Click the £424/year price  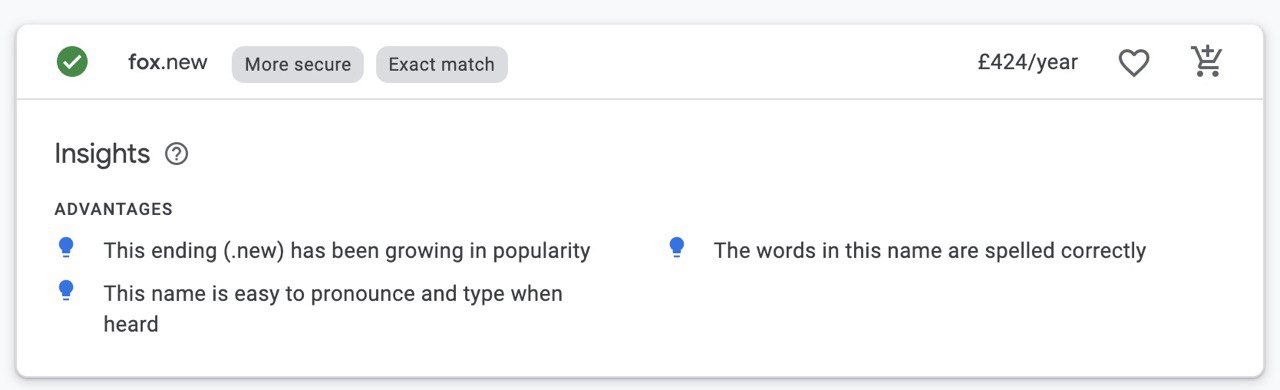click(x=1028, y=62)
